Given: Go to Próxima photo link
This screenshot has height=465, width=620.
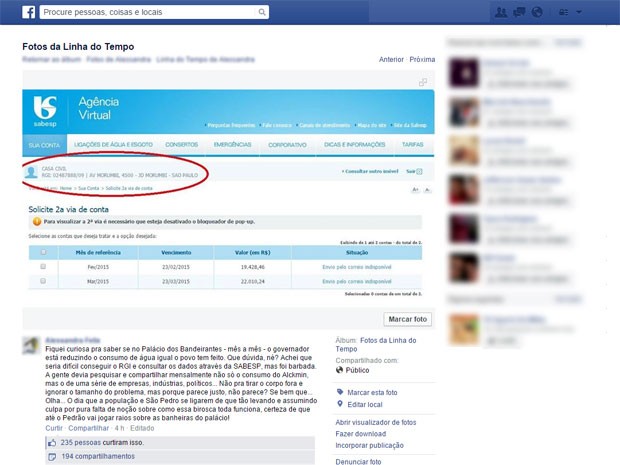Looking at the screenshot, I should (x=422, y=59).
